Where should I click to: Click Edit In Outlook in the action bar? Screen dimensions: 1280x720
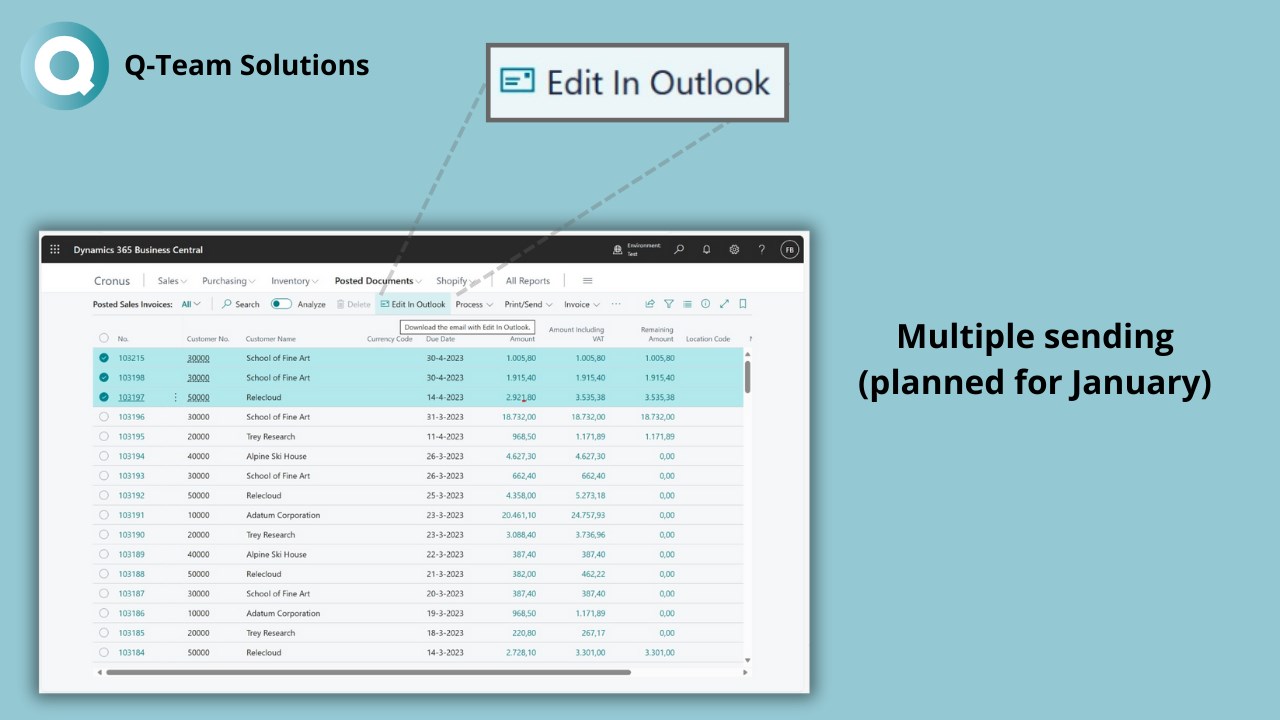click(x=413, y=304)
